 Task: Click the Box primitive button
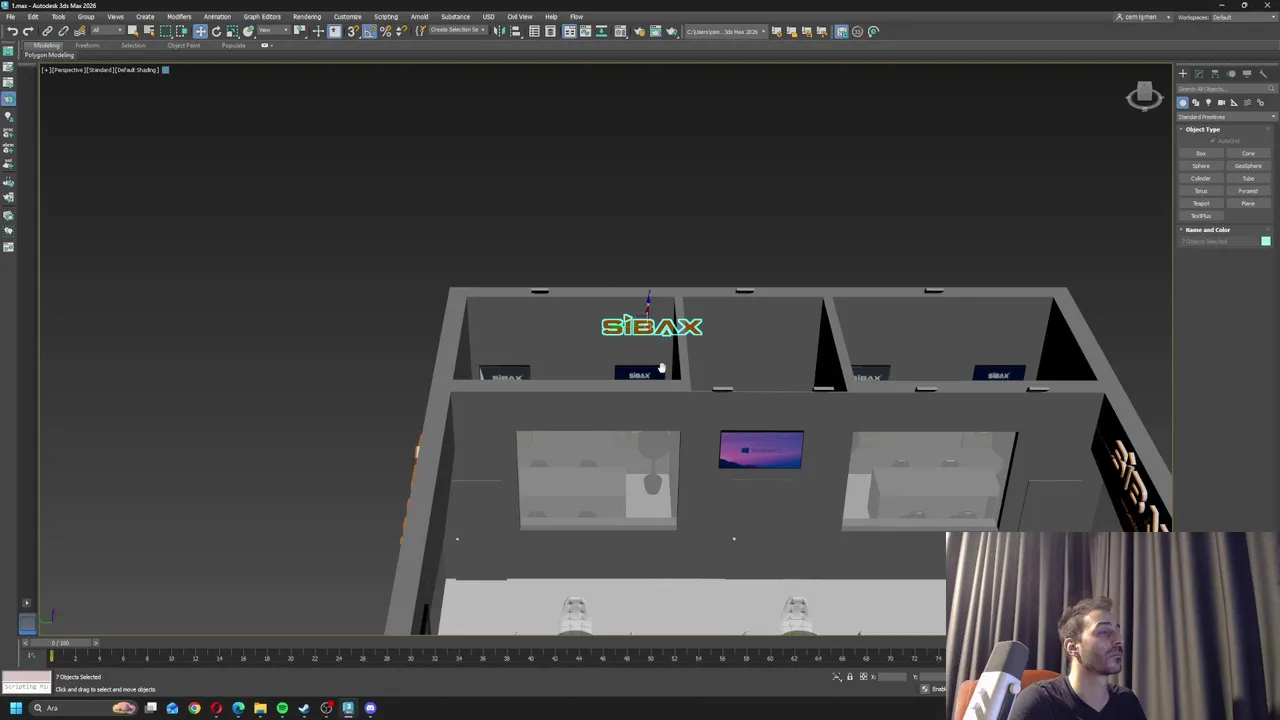click(x=1201, y=153)
